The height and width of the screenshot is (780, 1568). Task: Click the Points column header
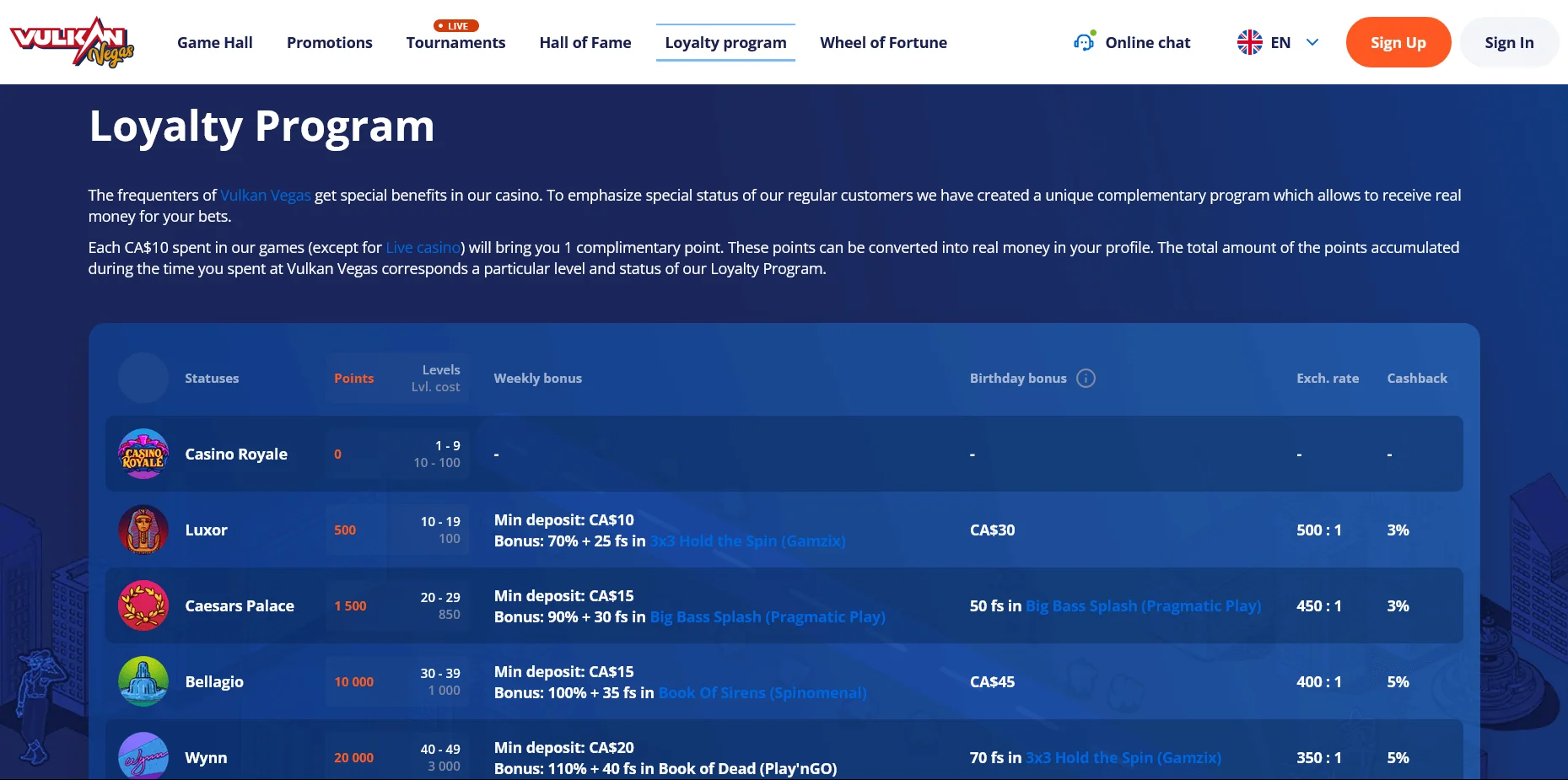[353, 379]
